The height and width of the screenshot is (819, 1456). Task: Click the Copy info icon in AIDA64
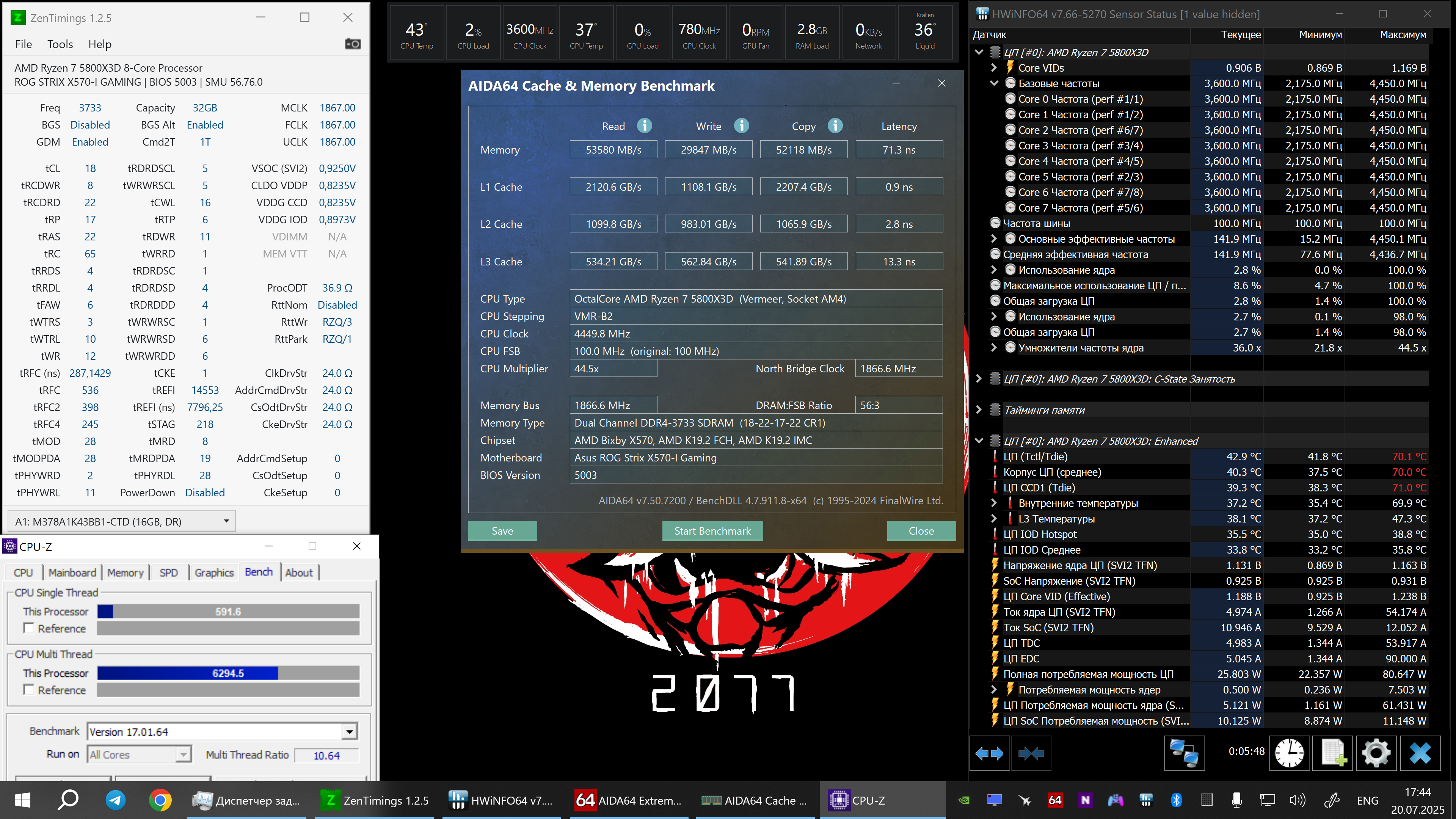tap(835, 126)
